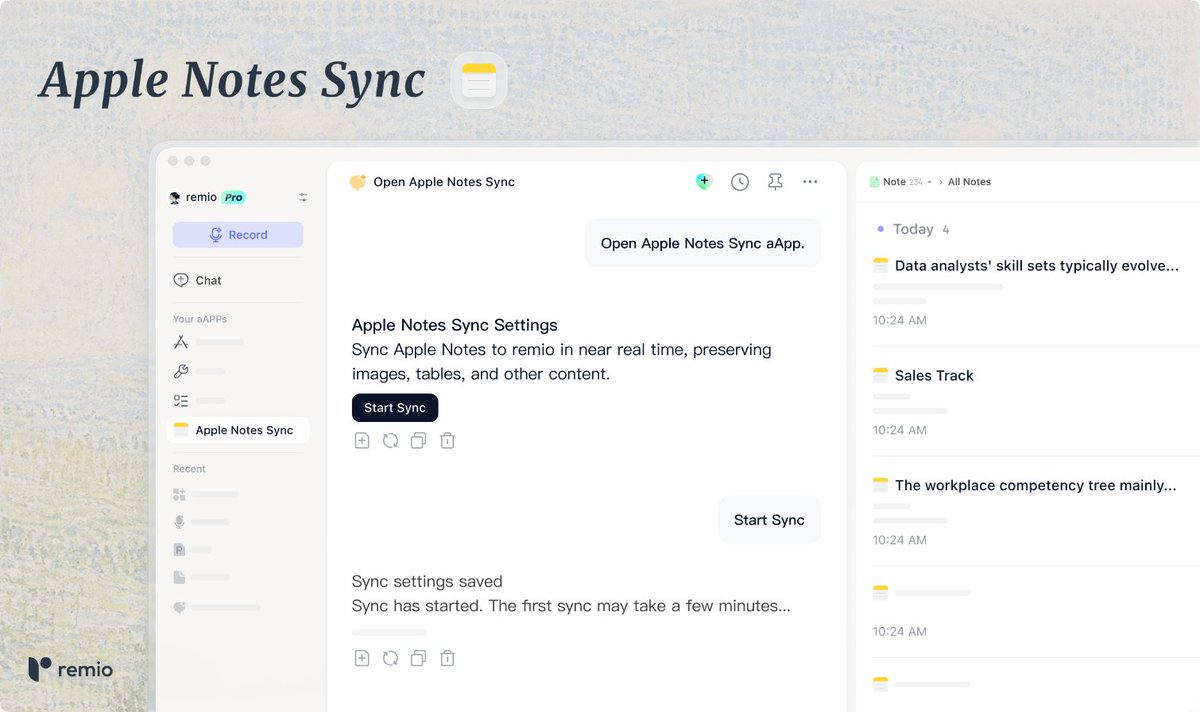Select the All Notes breadcrumb
The width and height of the screenshot is (1200, 712).
pos(969,182)
